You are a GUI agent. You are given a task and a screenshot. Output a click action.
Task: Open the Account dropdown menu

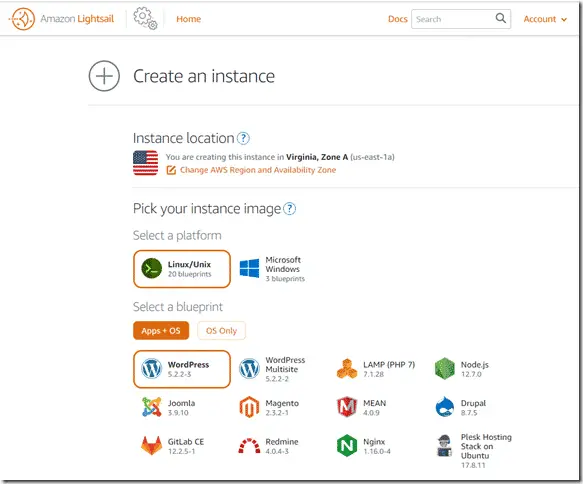[x=545, y=19]
